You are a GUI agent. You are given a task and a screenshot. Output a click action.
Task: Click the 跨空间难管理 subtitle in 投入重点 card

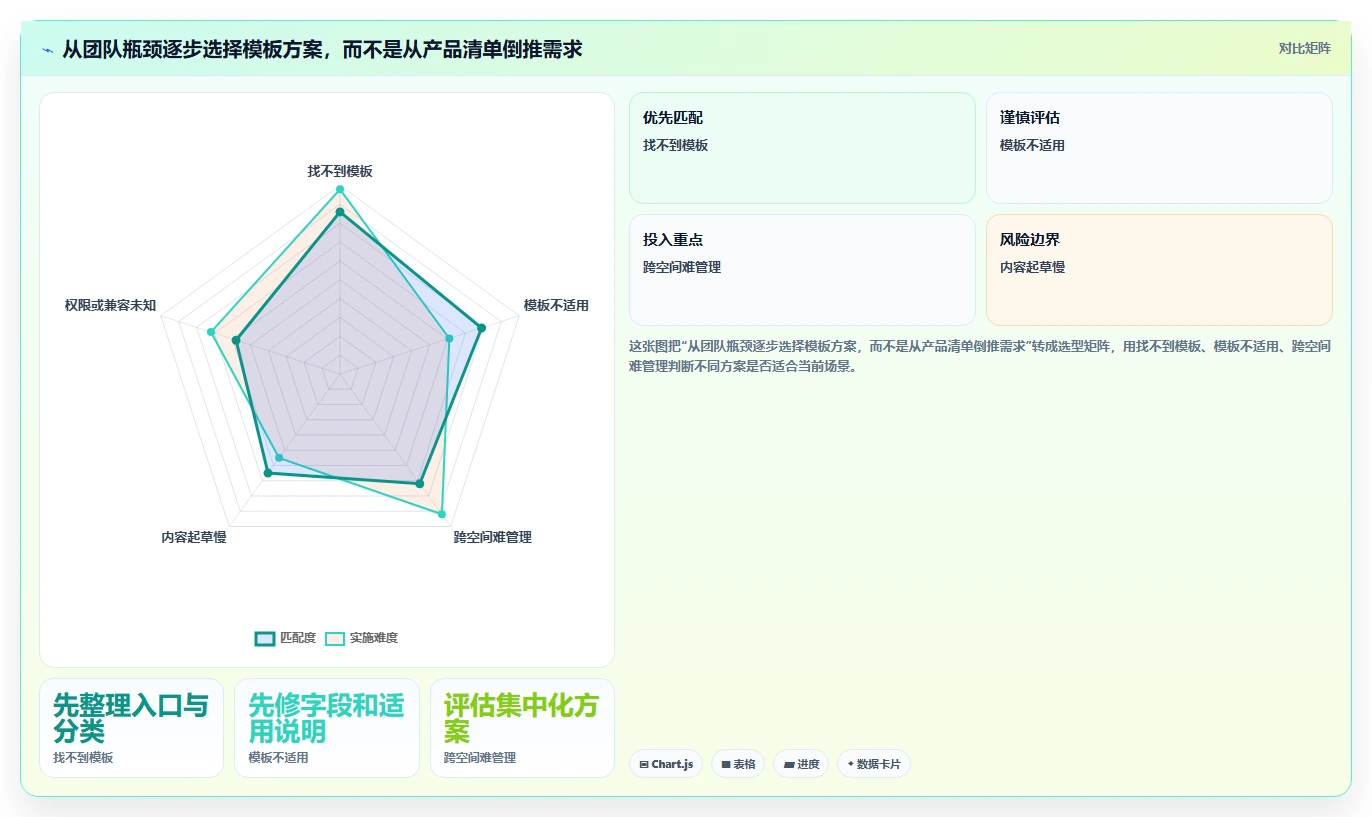tap(682, 267)
